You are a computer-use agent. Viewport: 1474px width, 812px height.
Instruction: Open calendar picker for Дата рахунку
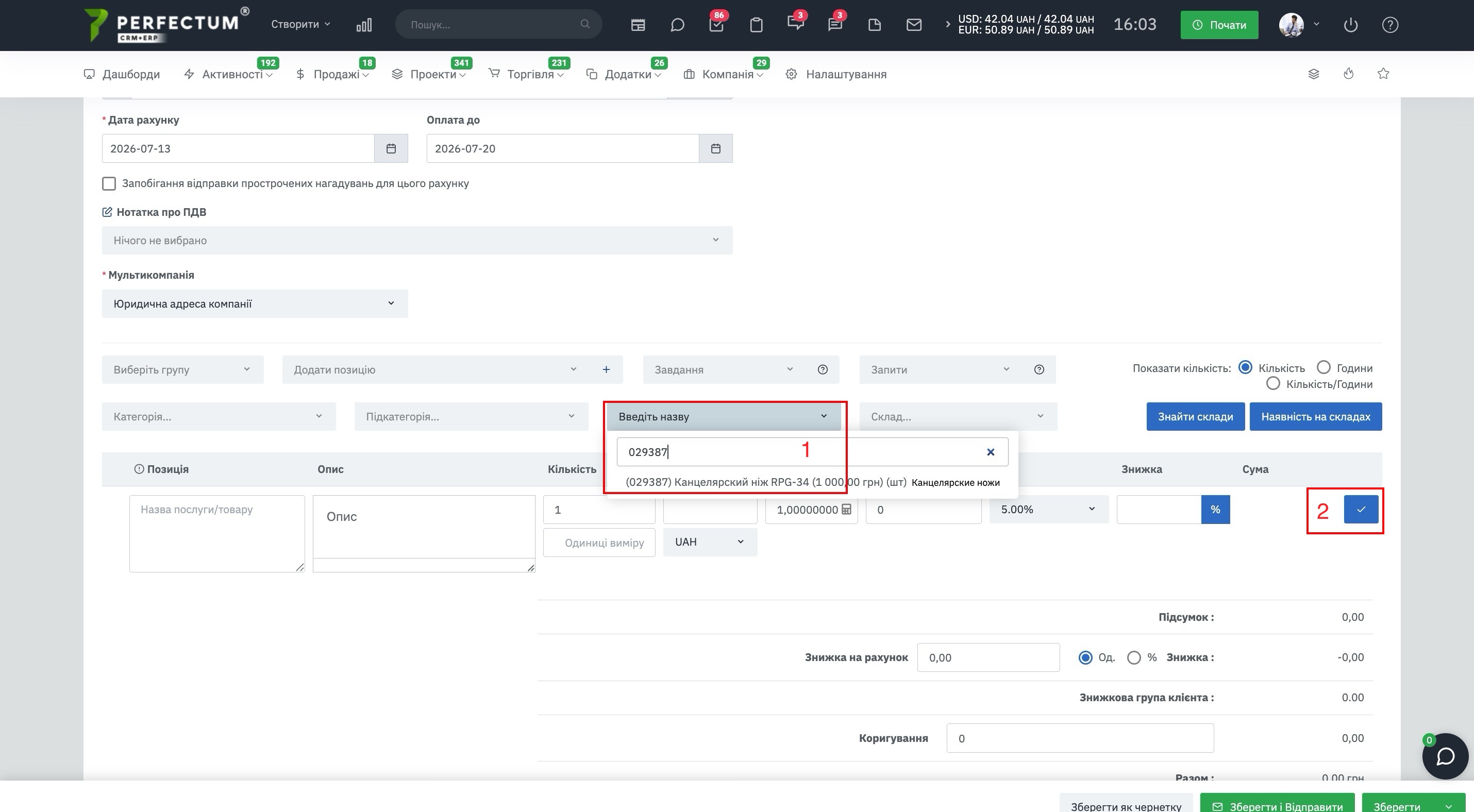[391, 149]
